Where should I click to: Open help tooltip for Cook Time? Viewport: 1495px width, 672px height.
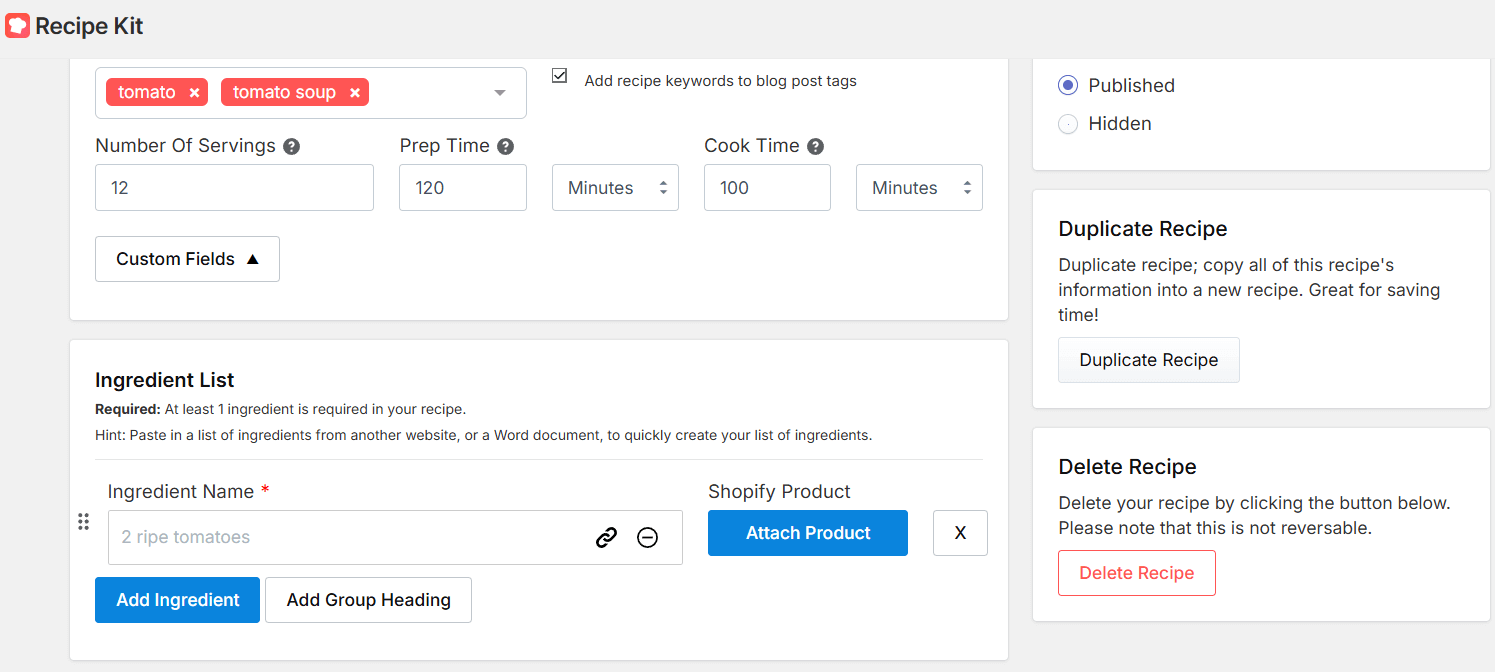(x=816, y=147)
